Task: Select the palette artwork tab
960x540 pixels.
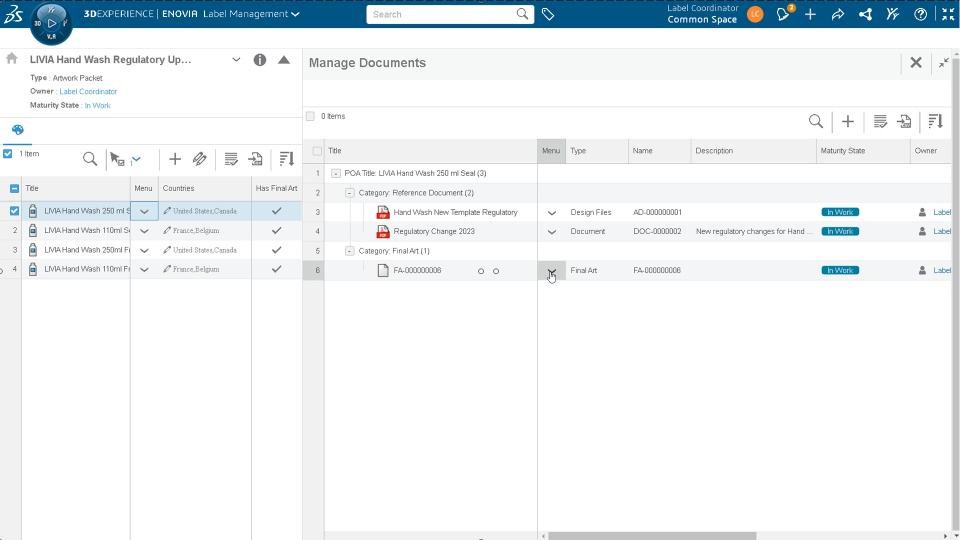Action: click(17, 130)
